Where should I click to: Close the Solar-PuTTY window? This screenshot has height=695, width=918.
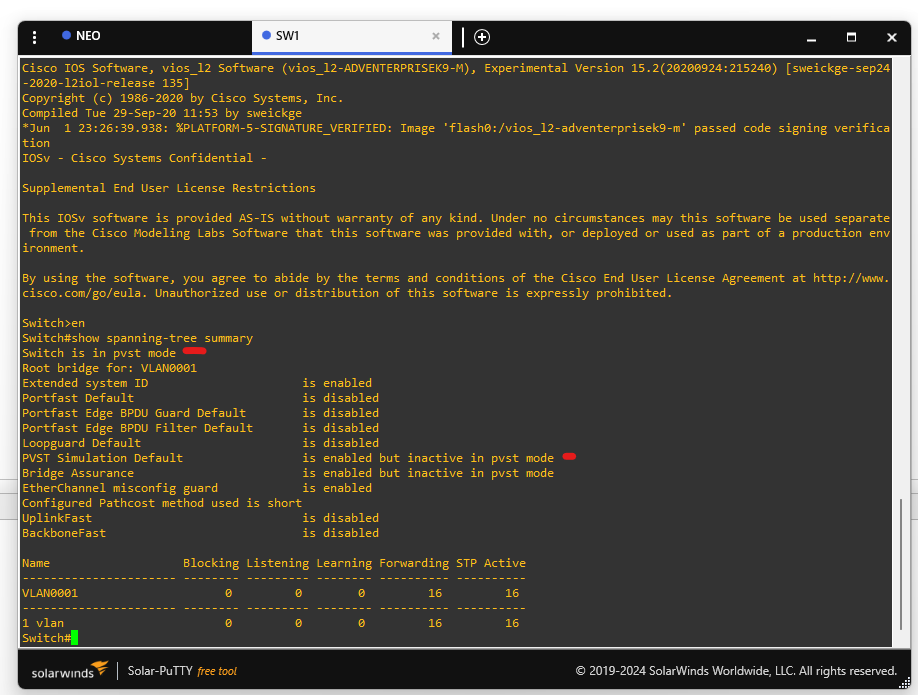click(892, 37)
